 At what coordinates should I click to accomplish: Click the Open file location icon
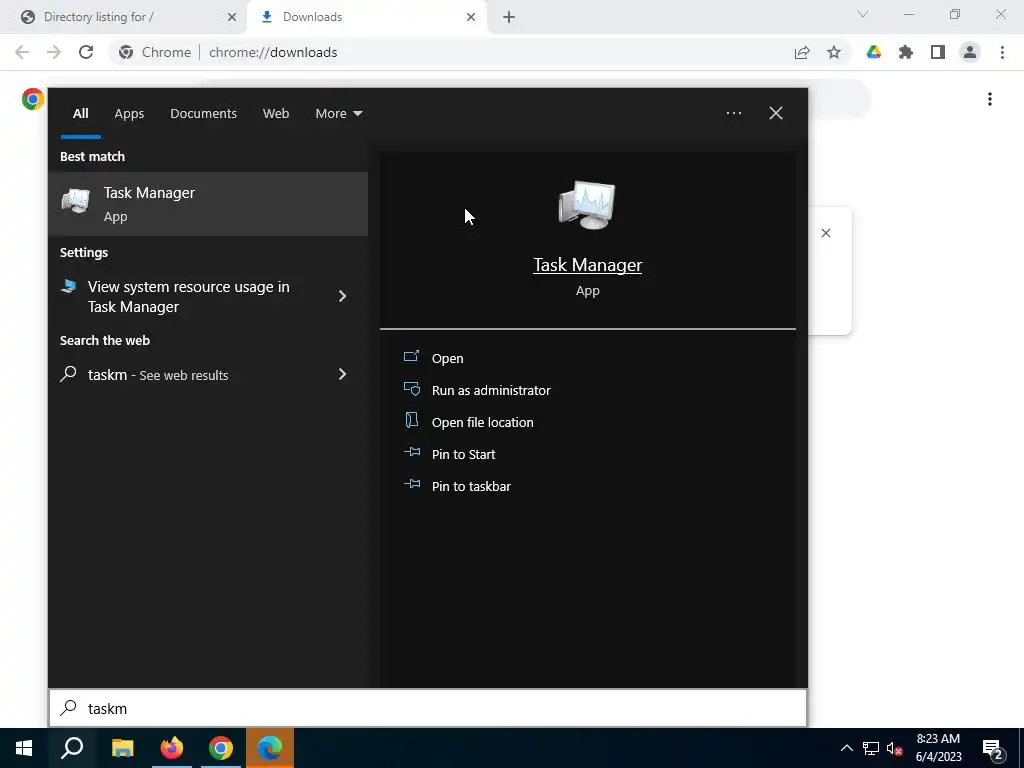pos(411,420)
